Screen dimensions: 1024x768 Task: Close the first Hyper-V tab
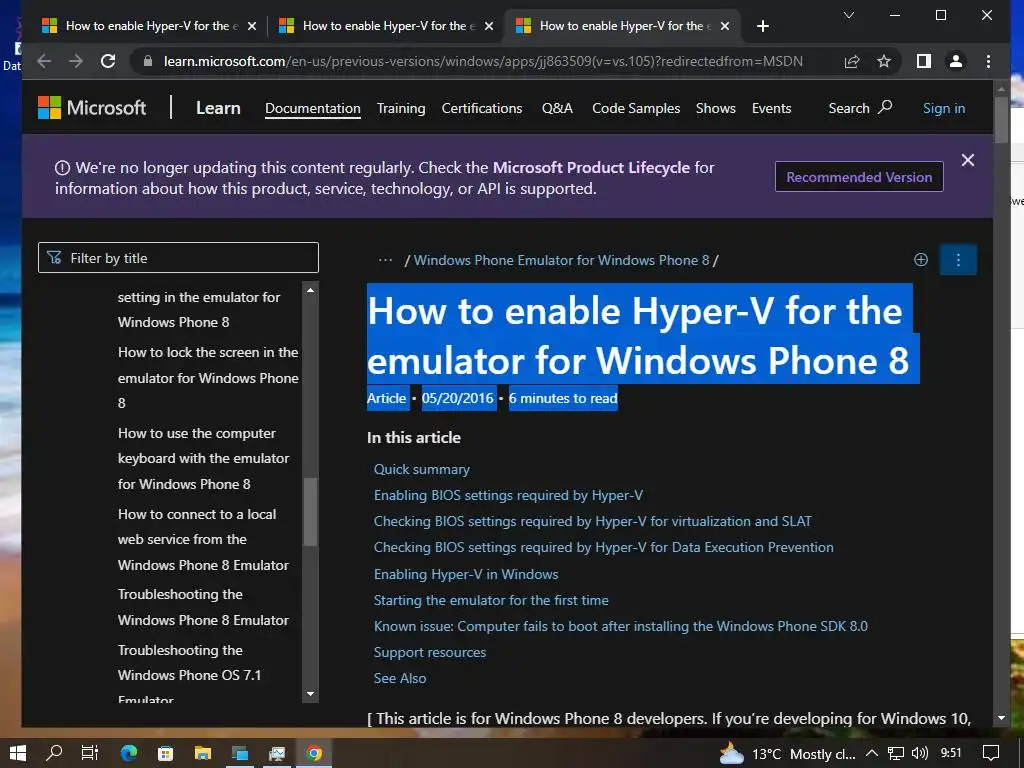[252, 26]
